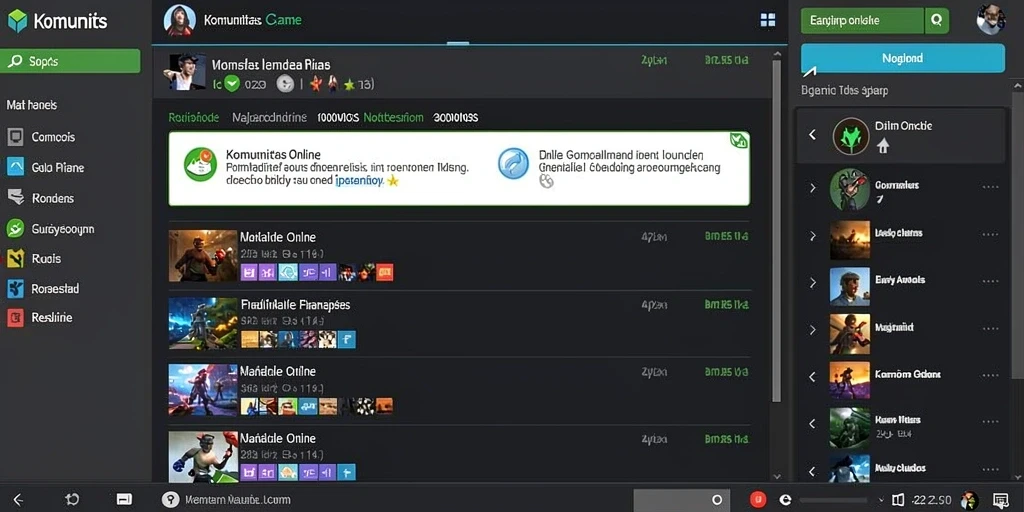Open the bottom bar notification icon
The width and height of the screenshot is (1024, 512).
click(x=1000, y=500)
